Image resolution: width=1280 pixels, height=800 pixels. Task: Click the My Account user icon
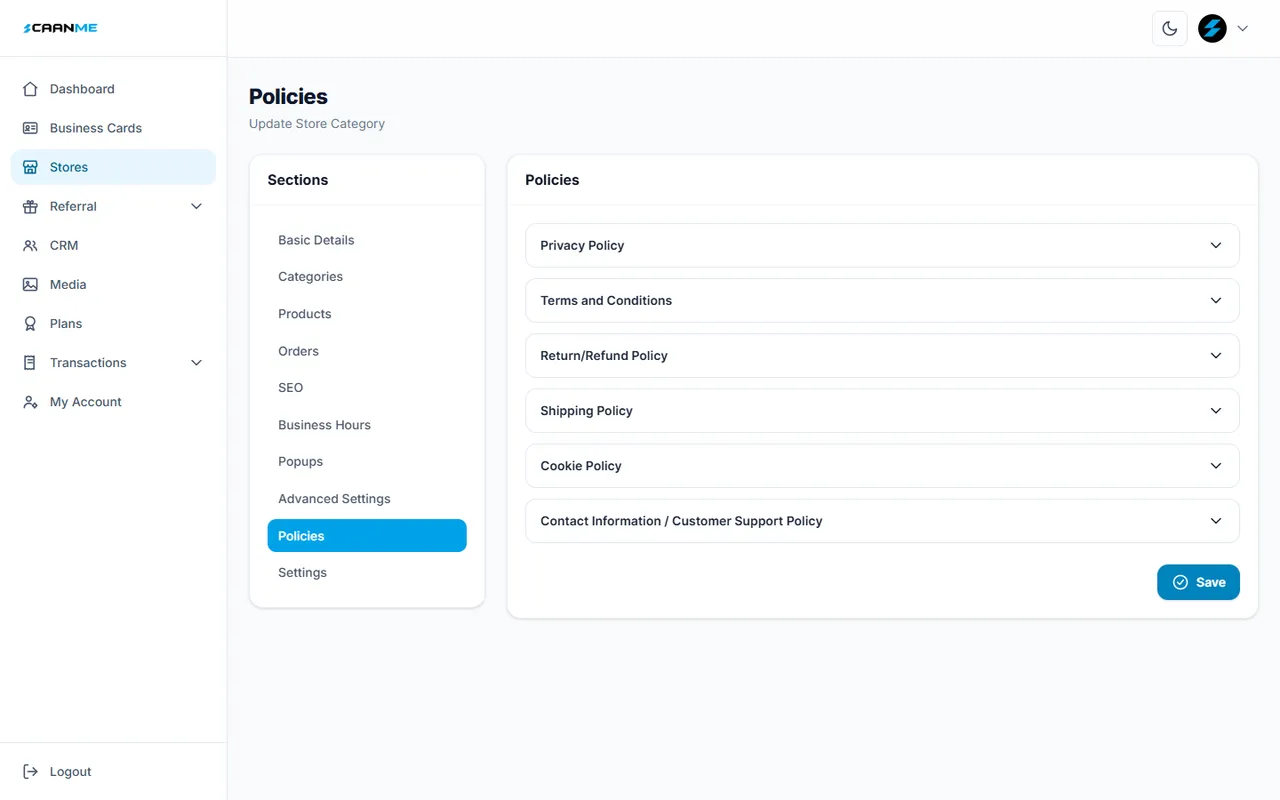click(x=30, y=401)
